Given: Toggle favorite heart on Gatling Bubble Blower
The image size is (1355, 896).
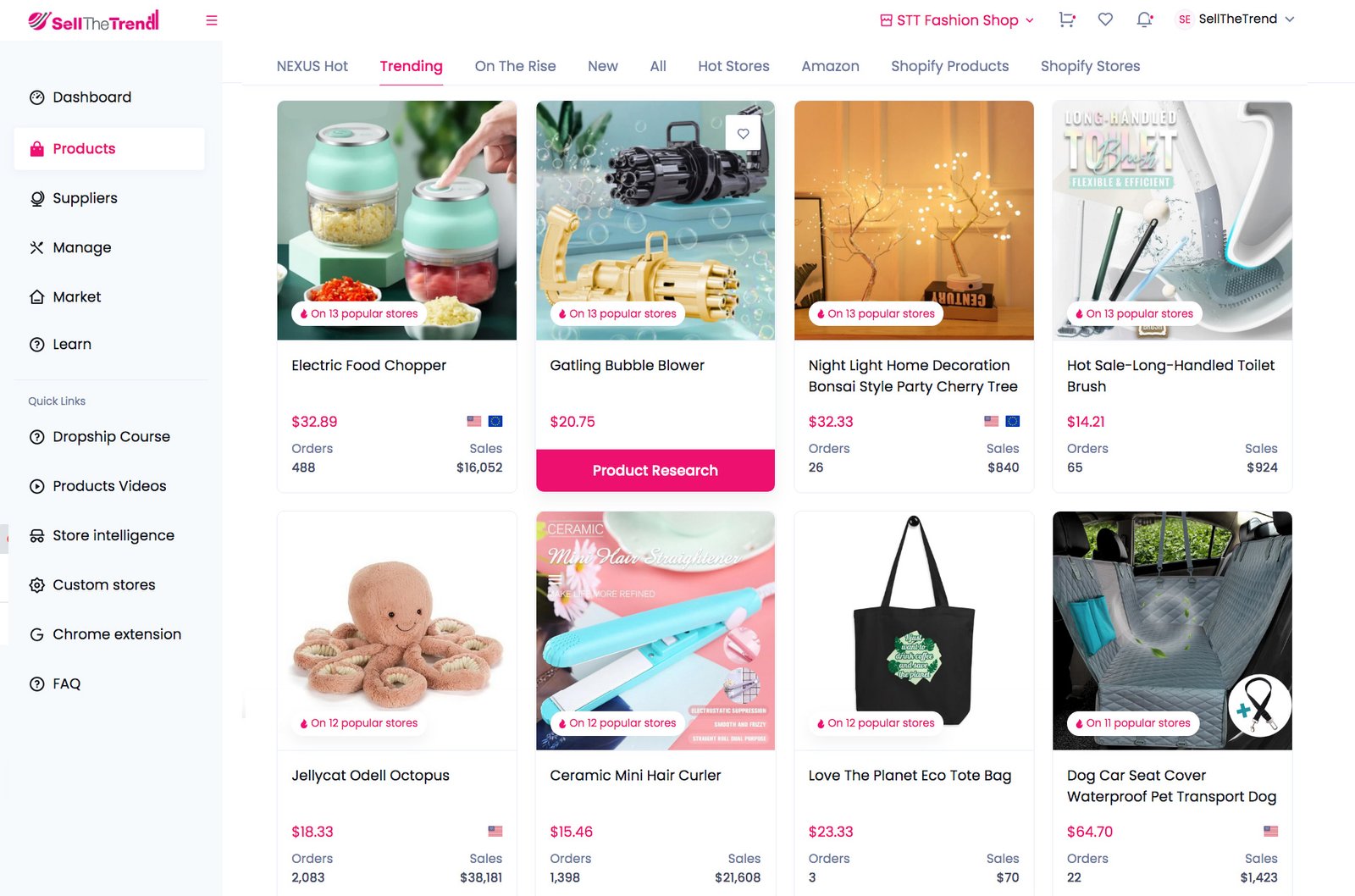Looking at the screenshot, I should [743, 134].
